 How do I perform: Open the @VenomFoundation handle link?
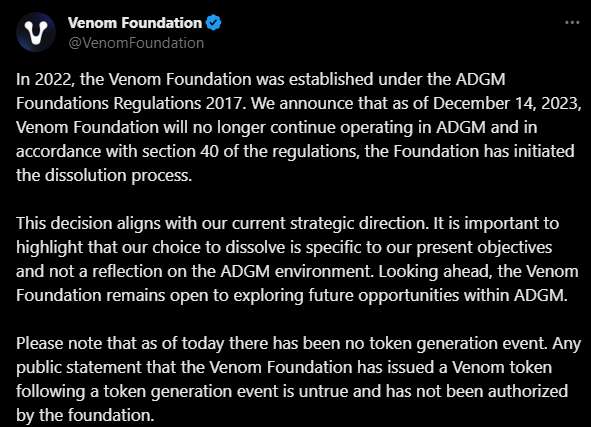(x=136, y=43)
